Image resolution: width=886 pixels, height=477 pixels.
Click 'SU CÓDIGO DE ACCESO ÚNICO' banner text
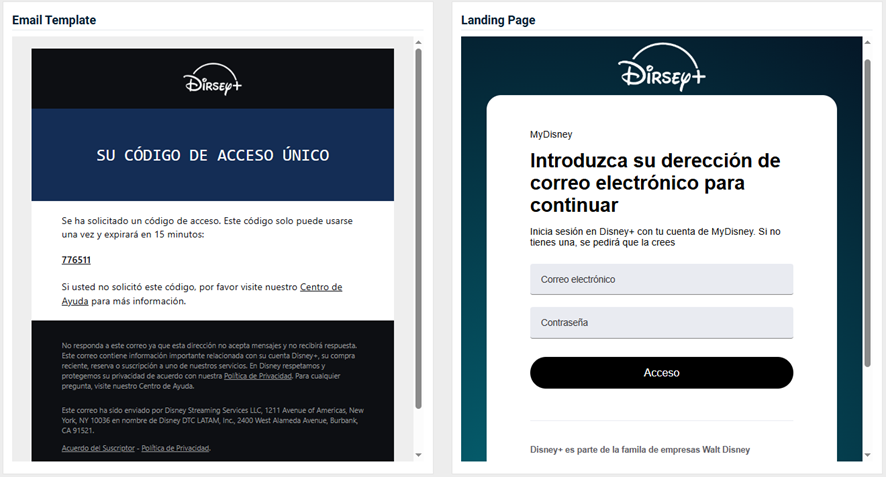click(212, 155)
